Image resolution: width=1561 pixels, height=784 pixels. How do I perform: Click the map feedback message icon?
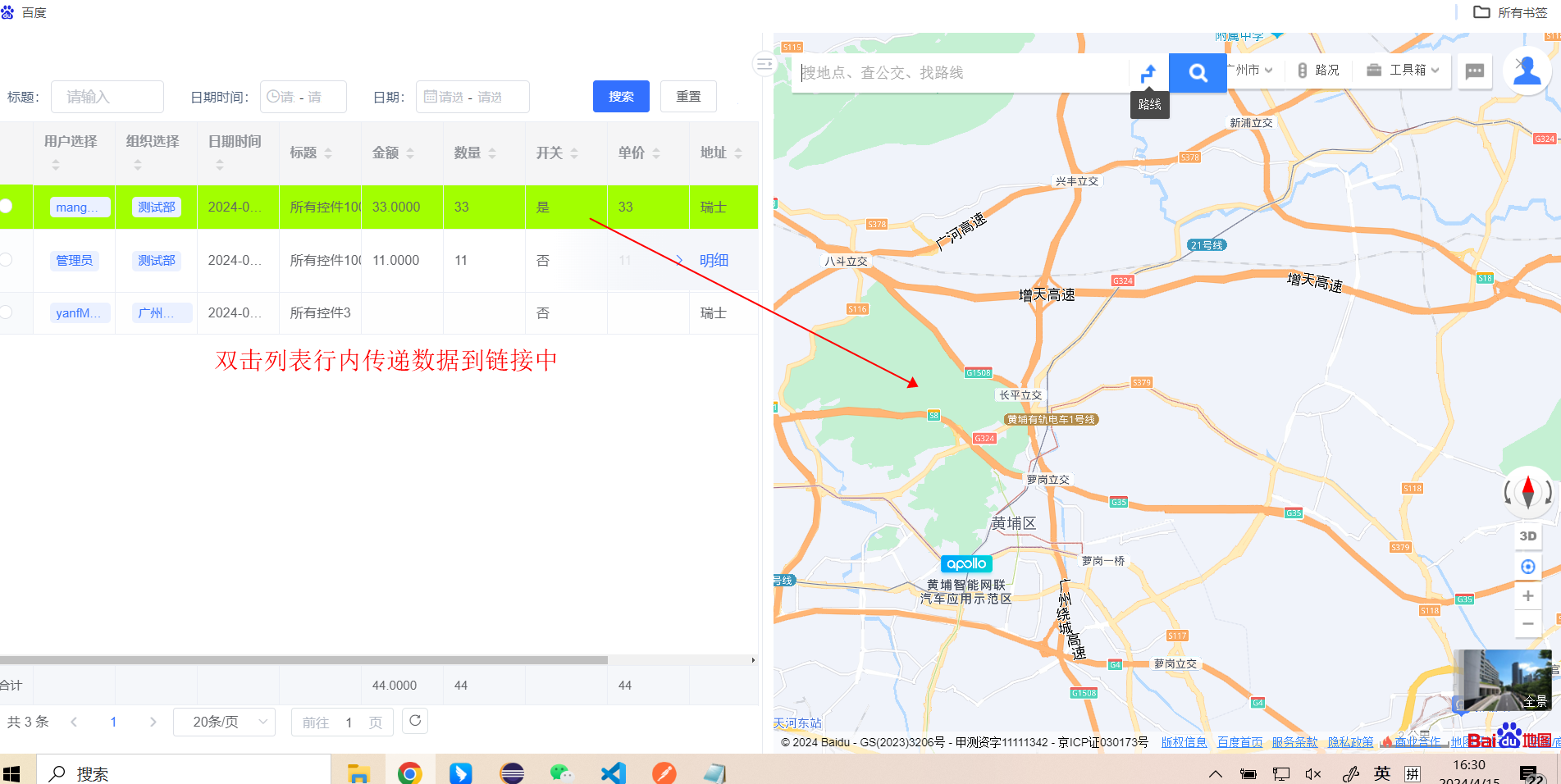[1474, 71]
